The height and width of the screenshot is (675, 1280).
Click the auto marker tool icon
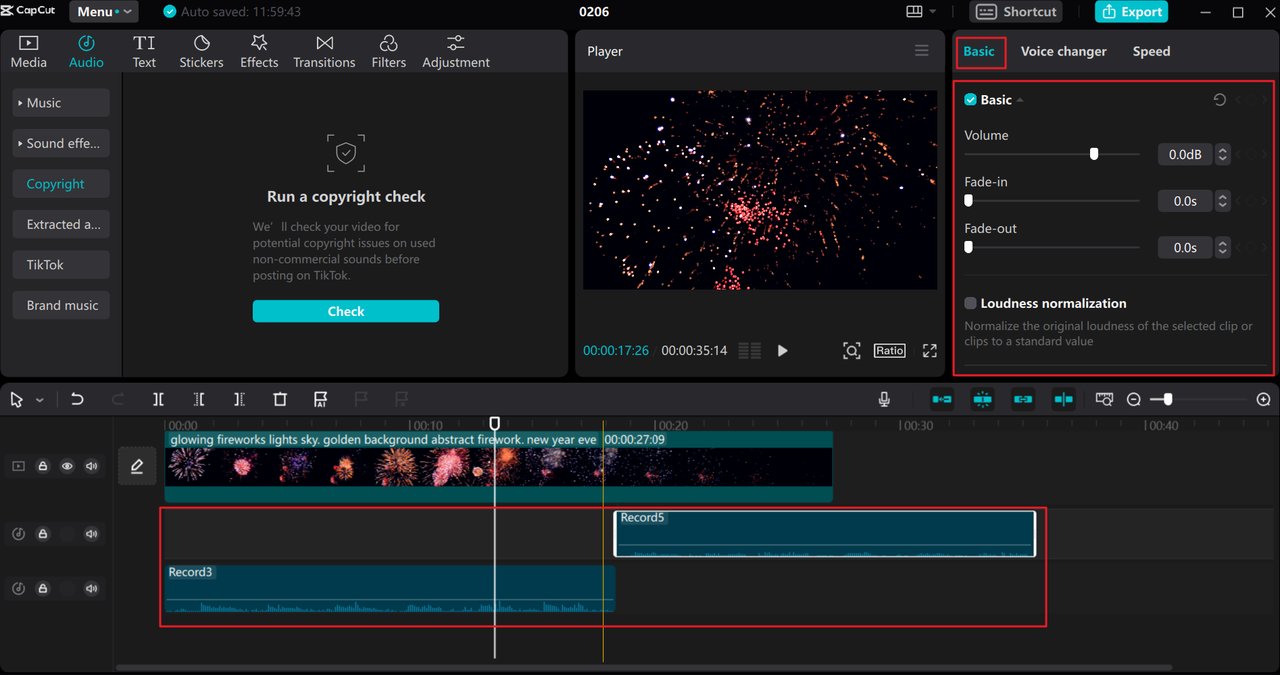pos(320,399)
